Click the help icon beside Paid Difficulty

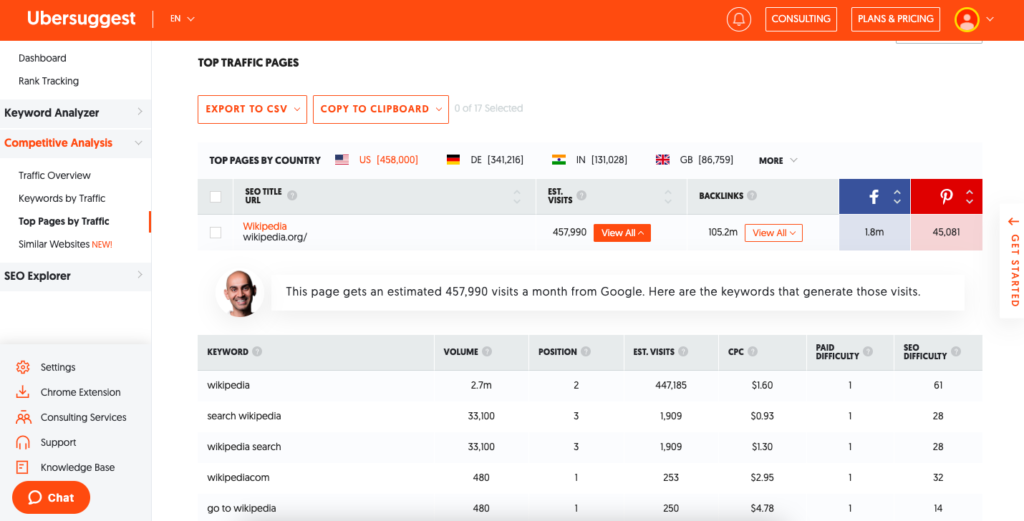[x=867, y=351]
